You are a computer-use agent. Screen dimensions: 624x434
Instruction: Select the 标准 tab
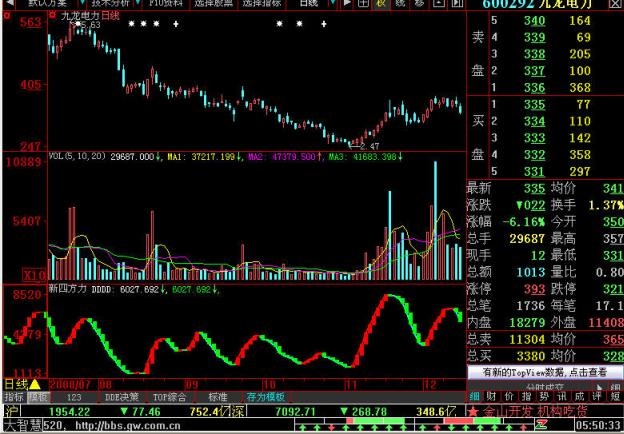[217, 397]
